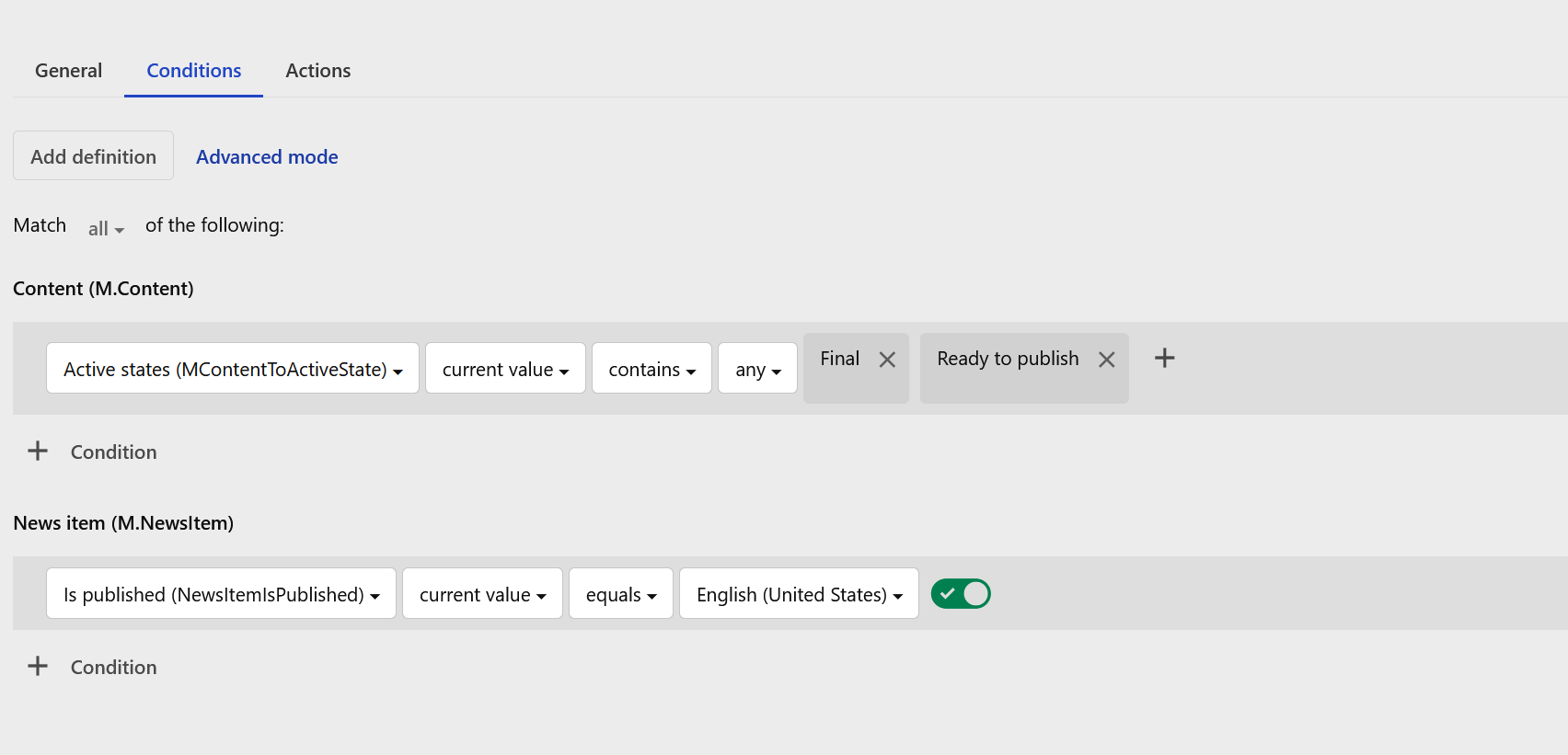Click the Add definition button
The width and height of the screenshot is (1568, 755).
click(x=93, y=156)
